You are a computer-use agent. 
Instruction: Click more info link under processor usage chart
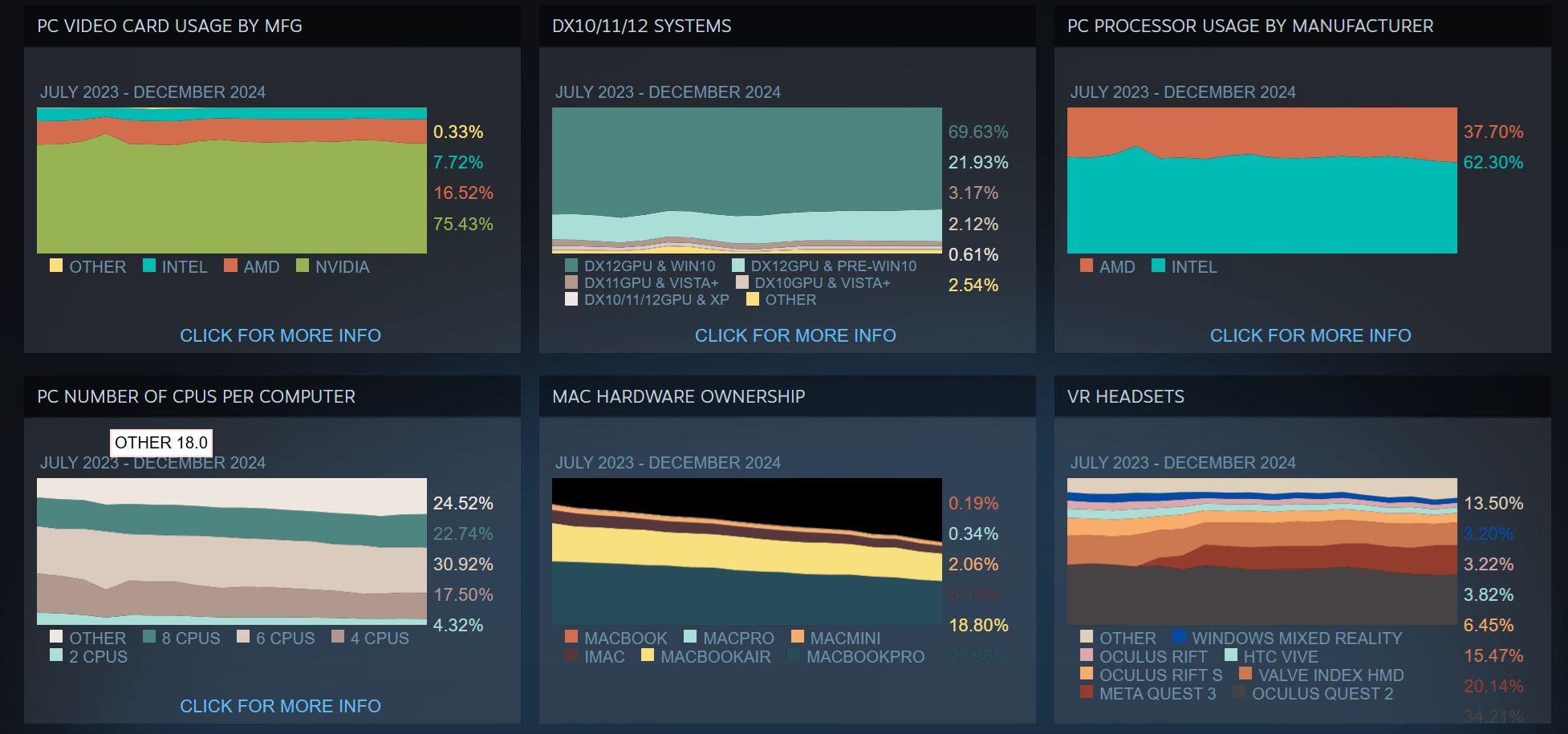1310,335
